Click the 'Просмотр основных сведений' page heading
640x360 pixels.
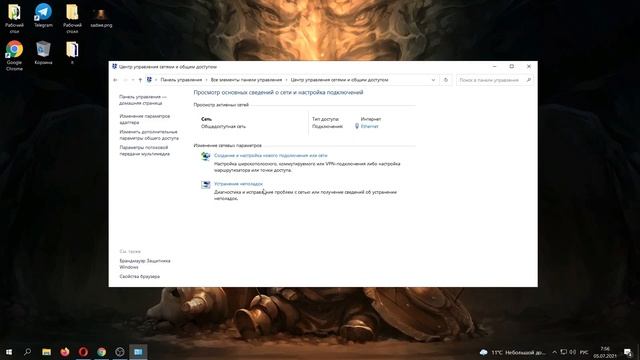coord(278,92)
